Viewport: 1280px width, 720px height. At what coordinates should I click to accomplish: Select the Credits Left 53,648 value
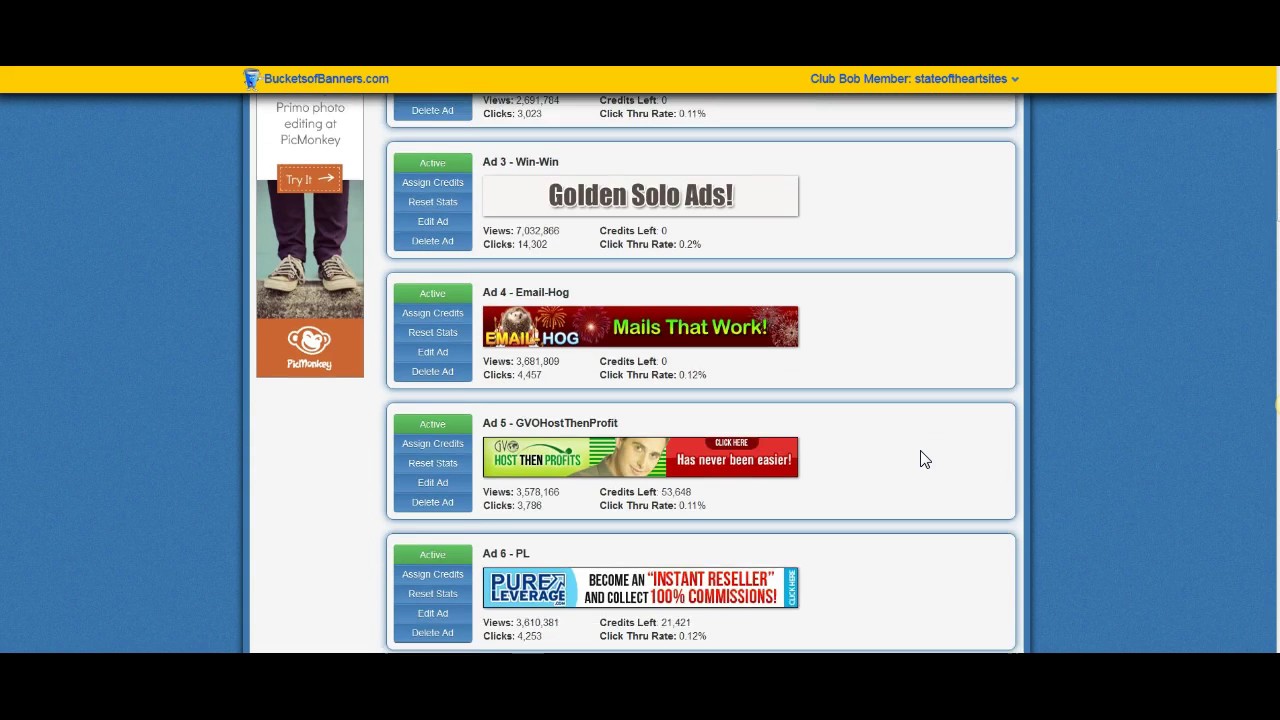coord(676,492)
